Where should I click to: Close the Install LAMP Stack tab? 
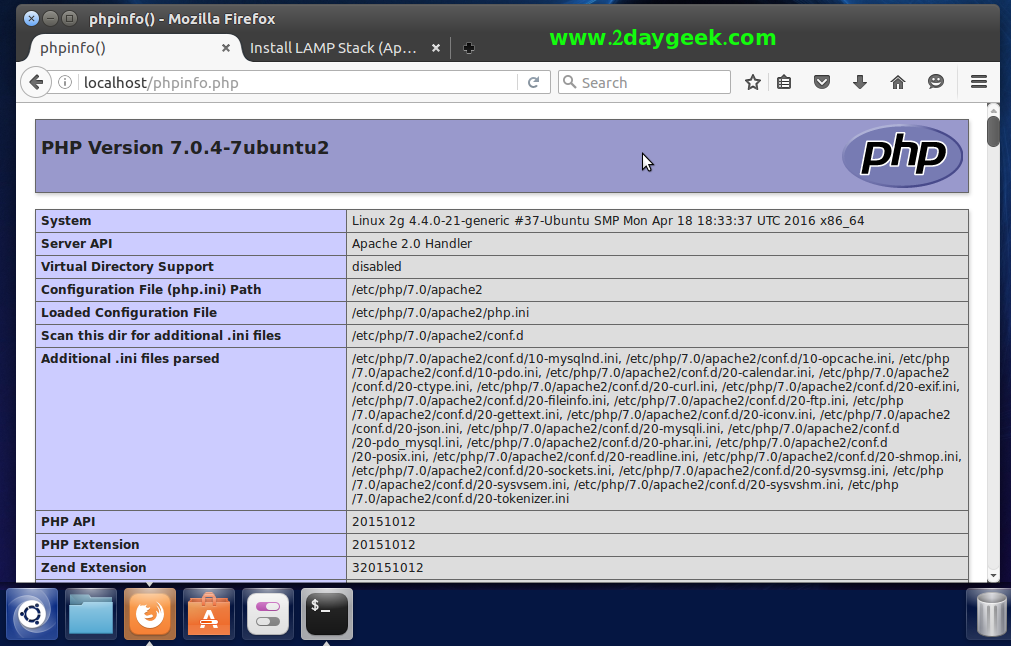tap(436, 48)
